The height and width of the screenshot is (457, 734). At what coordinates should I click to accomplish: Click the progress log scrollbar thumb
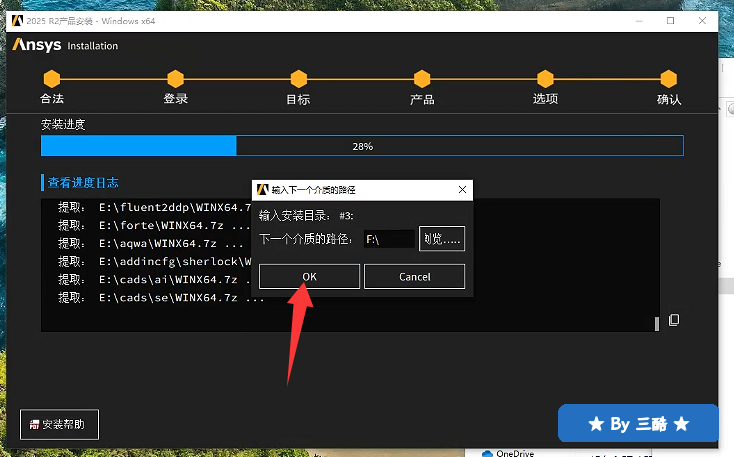coord(657,324)
